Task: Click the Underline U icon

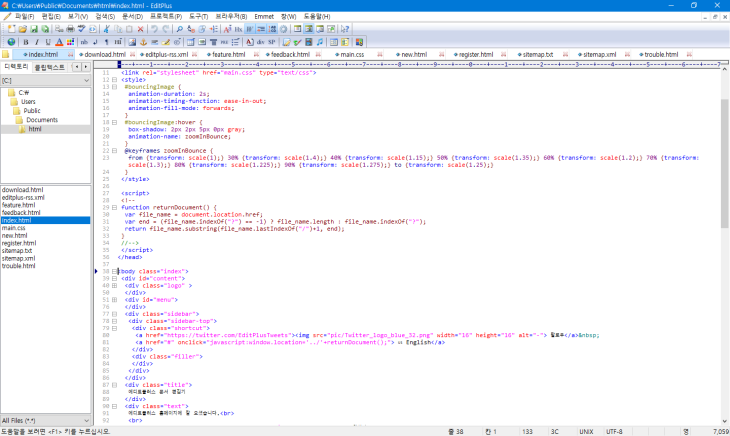Action: (47, 42)
